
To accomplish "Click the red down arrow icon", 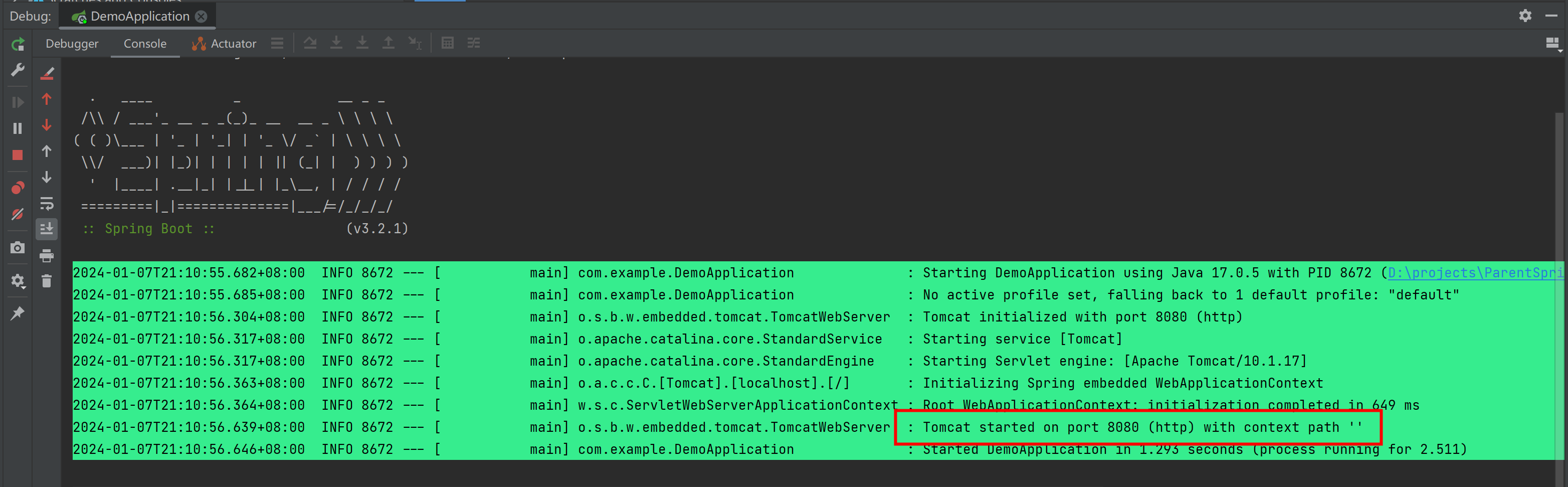I will (x=47, y=125).
